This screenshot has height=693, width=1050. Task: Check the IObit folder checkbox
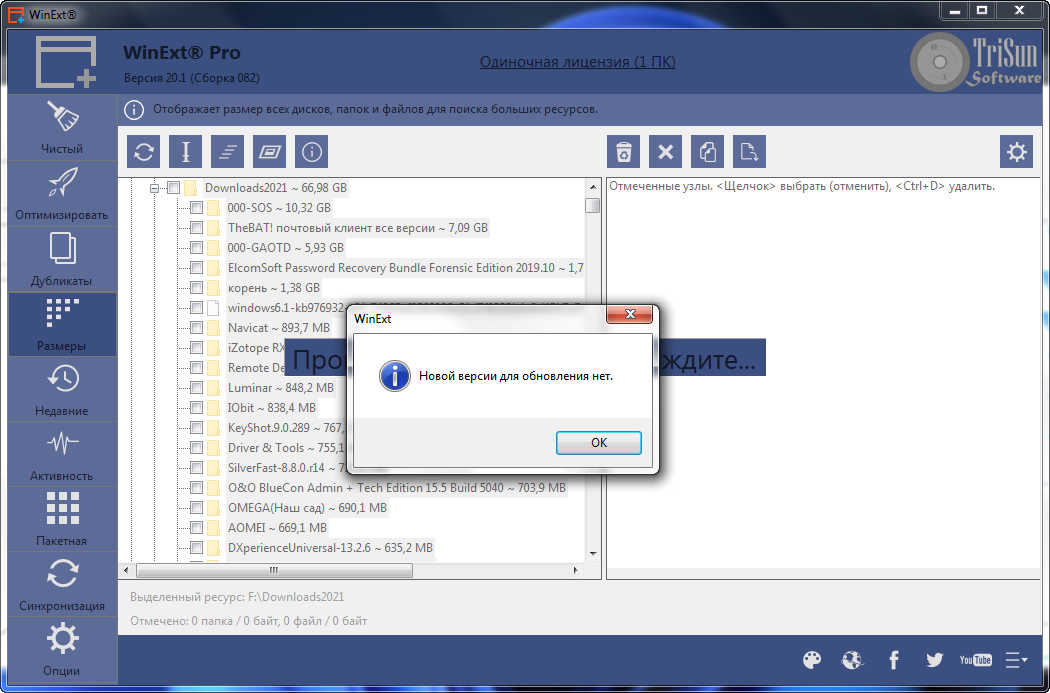(196, 408)
